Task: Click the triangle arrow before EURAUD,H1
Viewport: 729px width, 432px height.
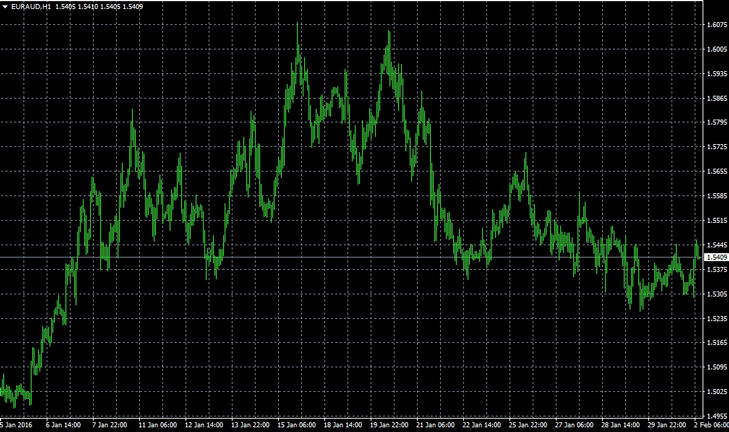Action: coord(6,6)
